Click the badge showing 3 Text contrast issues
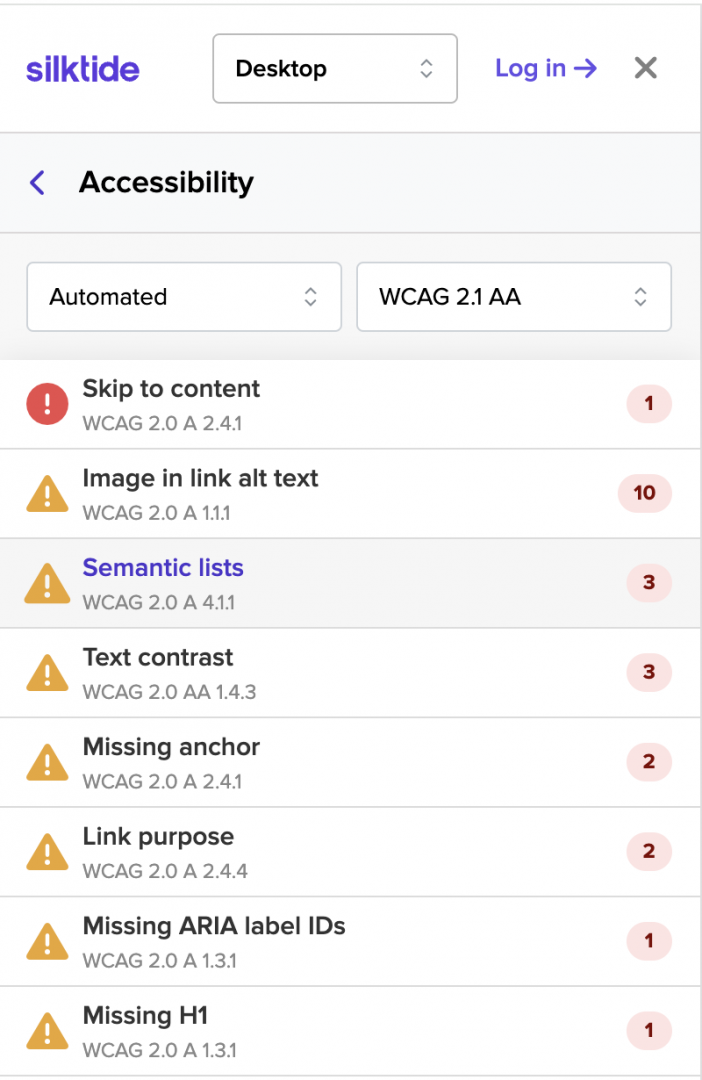This screenshot has width=702, height=1080. click(x=649, y=672)
